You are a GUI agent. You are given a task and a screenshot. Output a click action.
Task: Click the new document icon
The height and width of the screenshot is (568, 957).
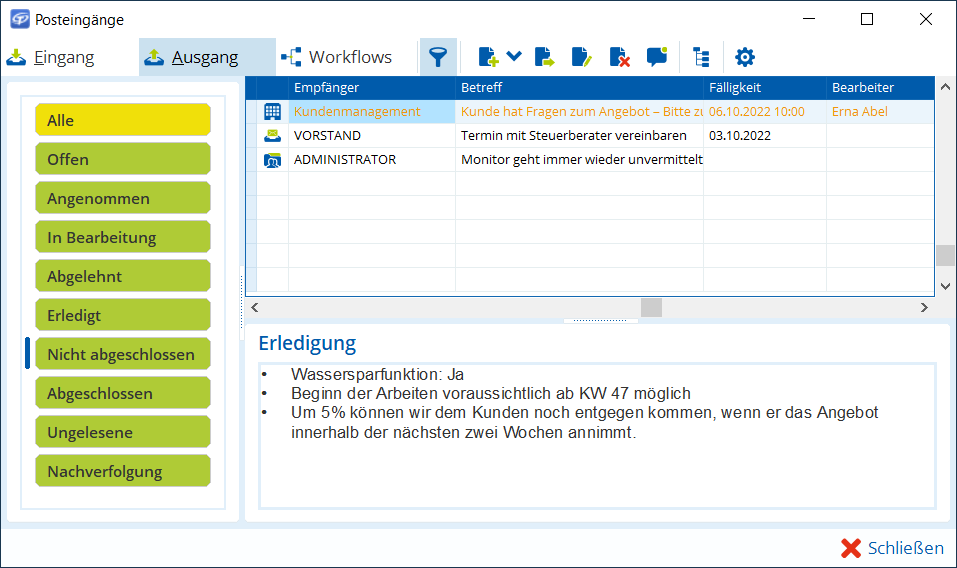tap(488, 57)
